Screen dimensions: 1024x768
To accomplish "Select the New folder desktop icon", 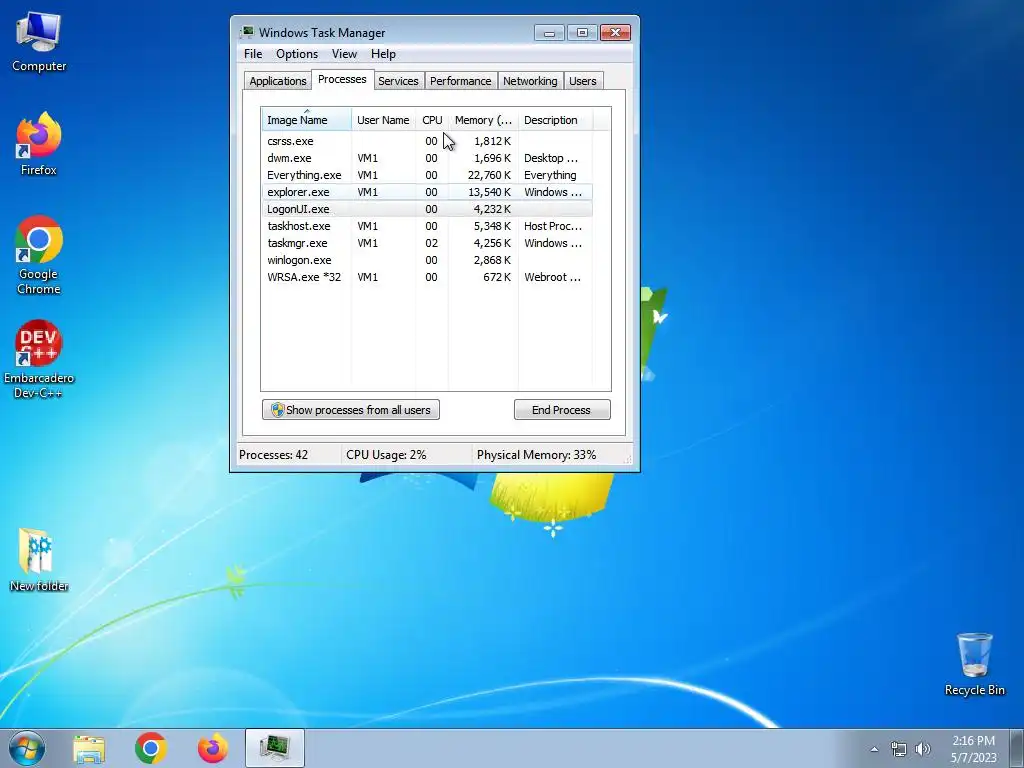I will pyautogui.click(x=39, y=560).
